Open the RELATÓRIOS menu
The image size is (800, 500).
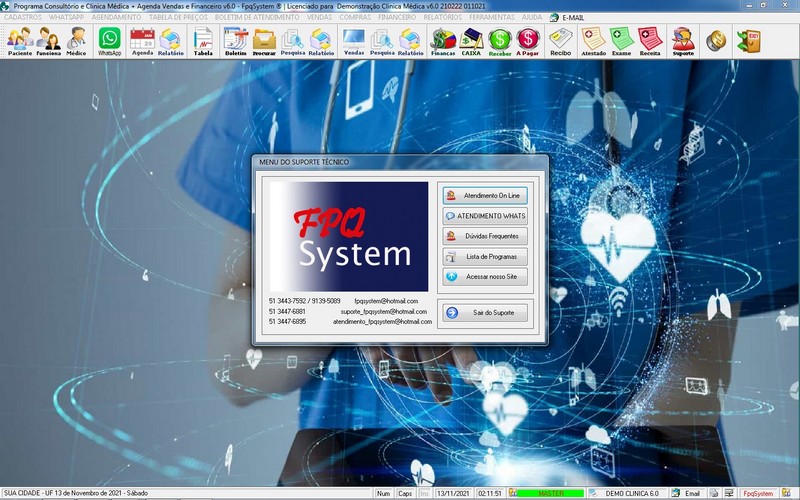(x=441, y=17)
